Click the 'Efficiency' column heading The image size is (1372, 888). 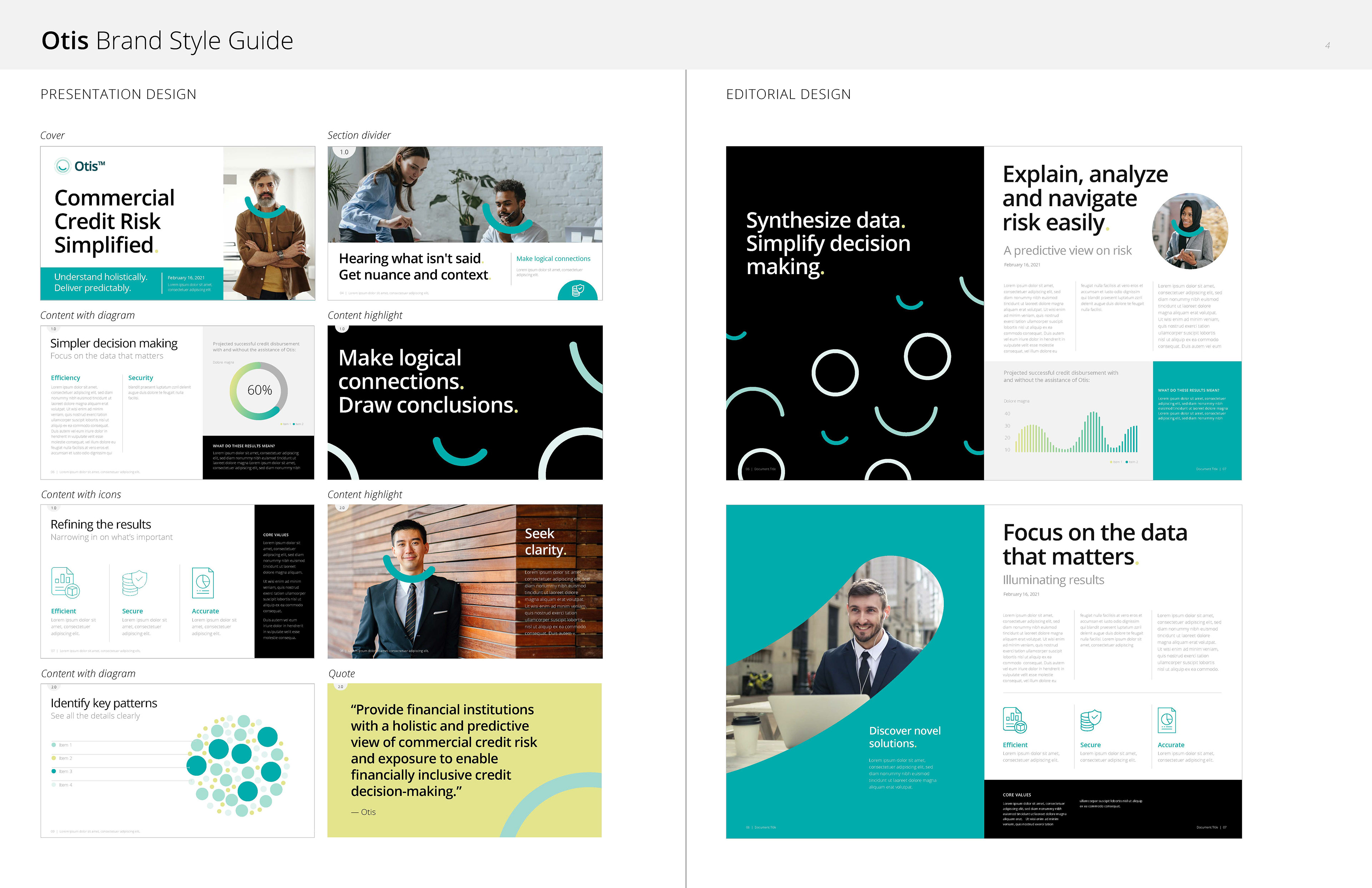pyautogui.click(x=66, y=378)
